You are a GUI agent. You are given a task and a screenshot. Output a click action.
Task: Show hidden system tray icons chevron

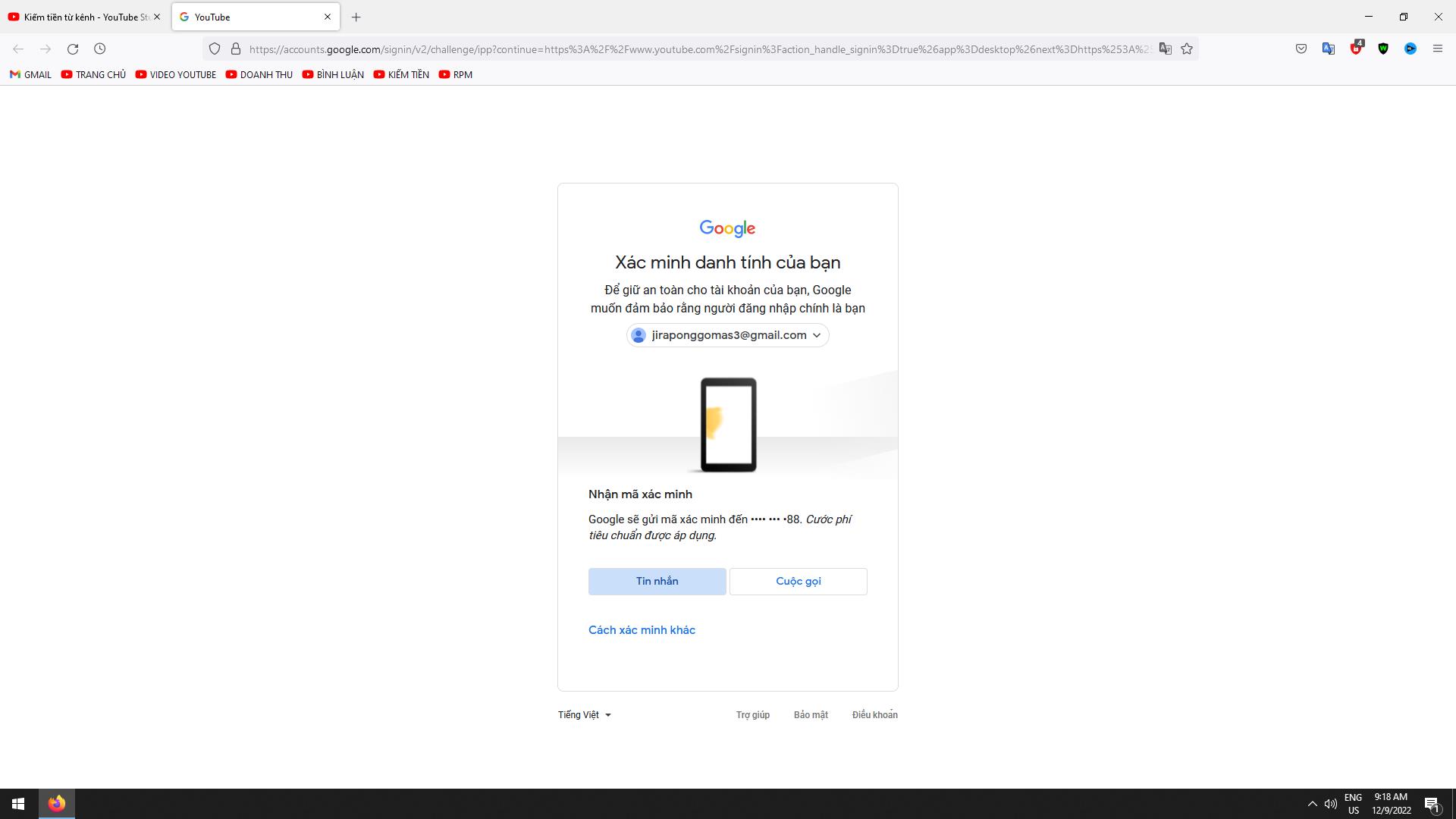(x=1312, y=804)
